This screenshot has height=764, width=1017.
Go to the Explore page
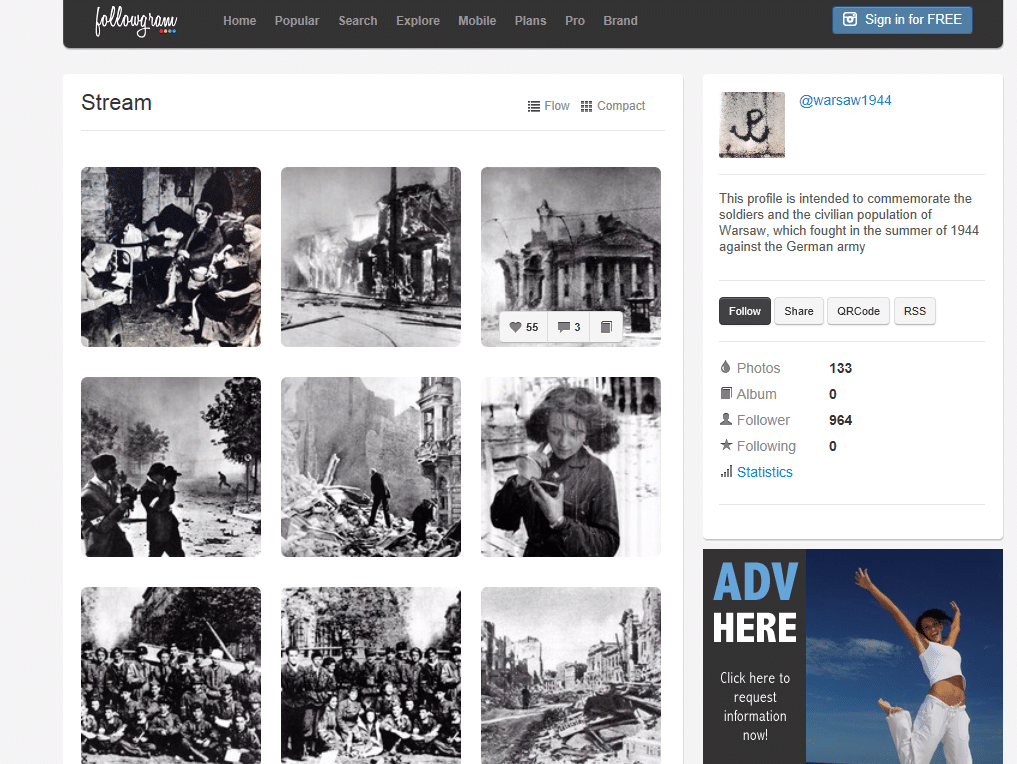click(417, 21)
